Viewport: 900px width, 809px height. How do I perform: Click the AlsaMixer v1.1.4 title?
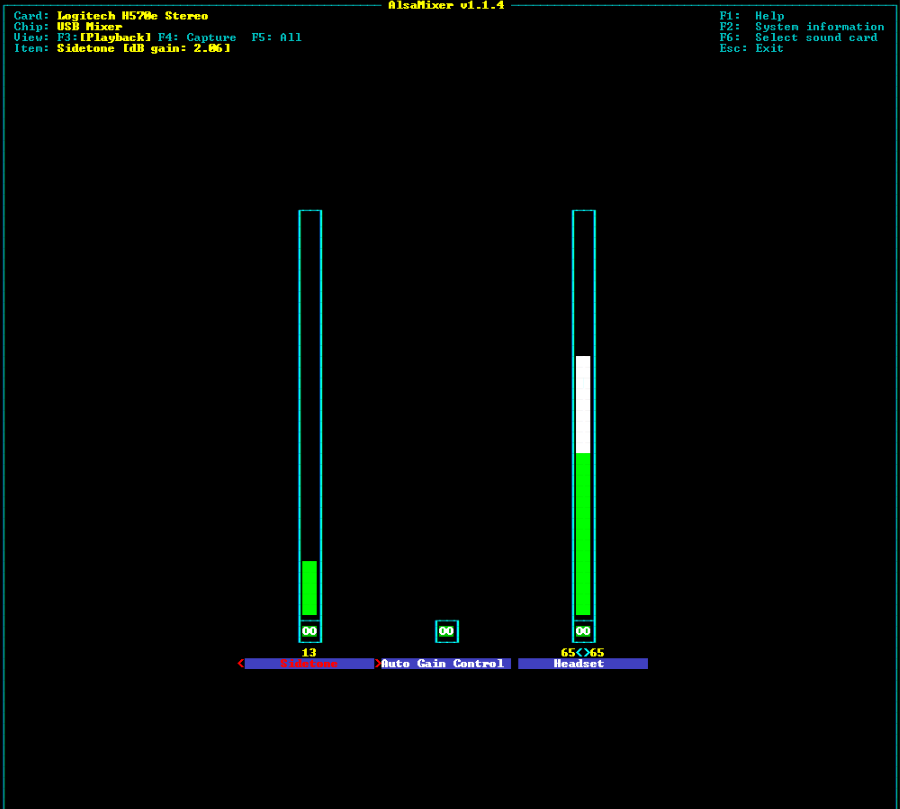446,5
